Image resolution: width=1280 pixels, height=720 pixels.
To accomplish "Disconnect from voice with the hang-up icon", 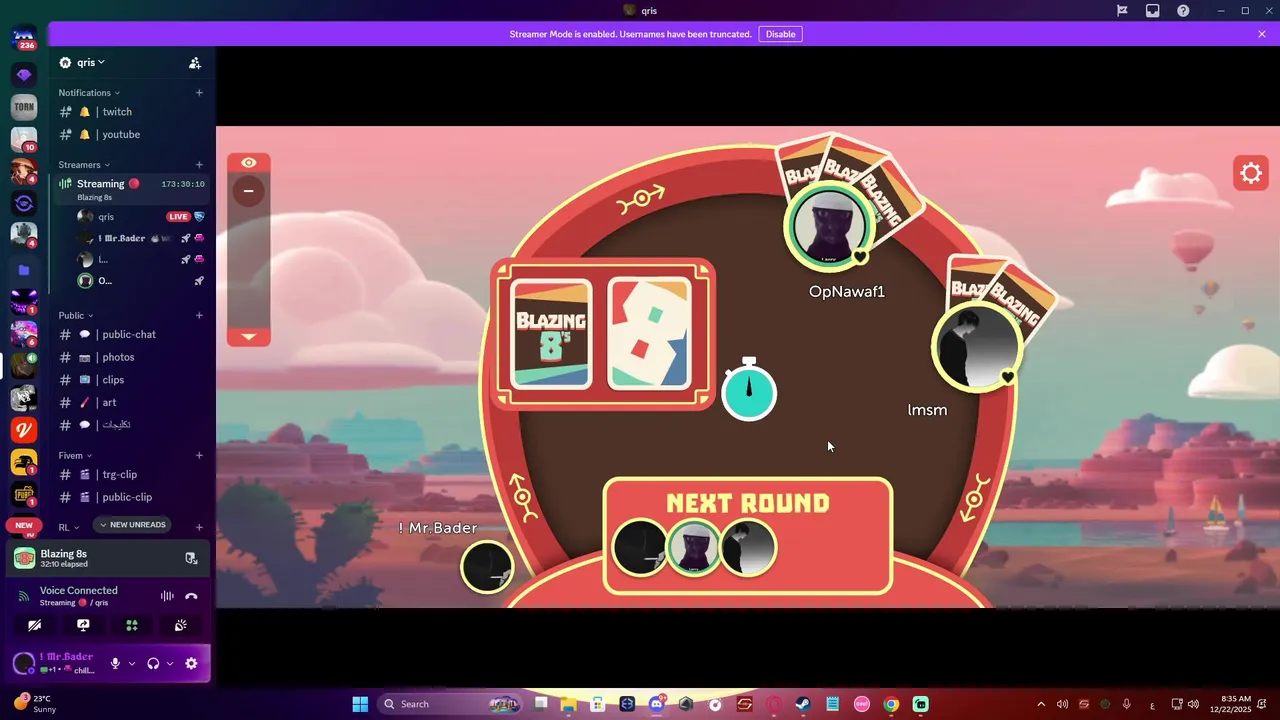I will tap(191, 596).
